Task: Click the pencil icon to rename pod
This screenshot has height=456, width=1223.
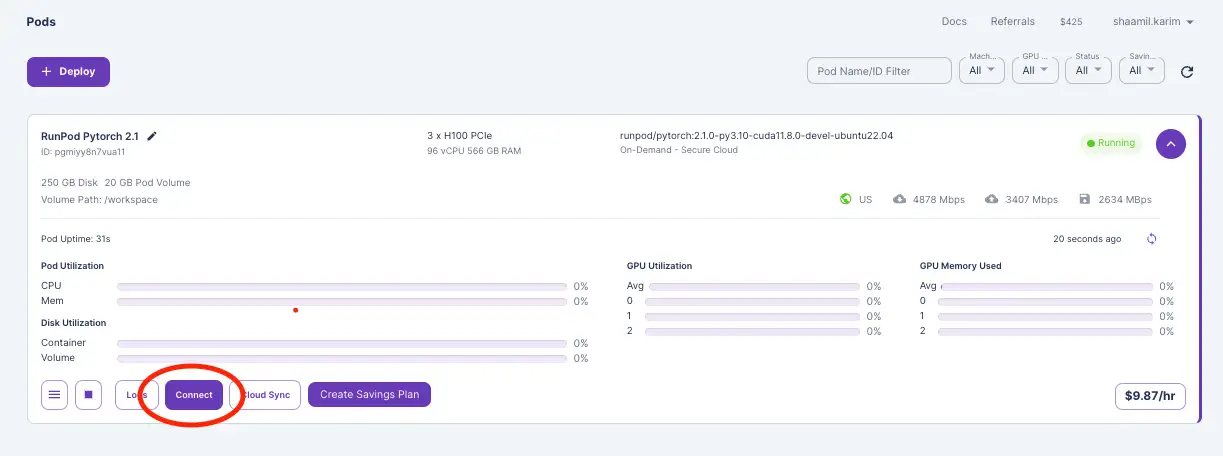Action: coord(152,136)
